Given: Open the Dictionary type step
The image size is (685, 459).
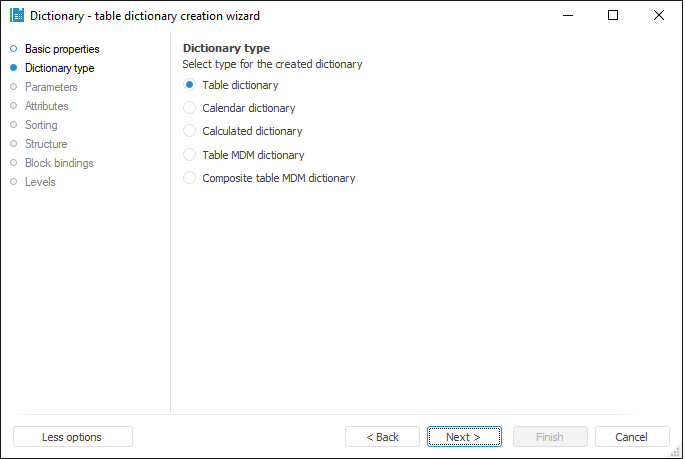Looking at the screenshot, I should click(59, 68).
